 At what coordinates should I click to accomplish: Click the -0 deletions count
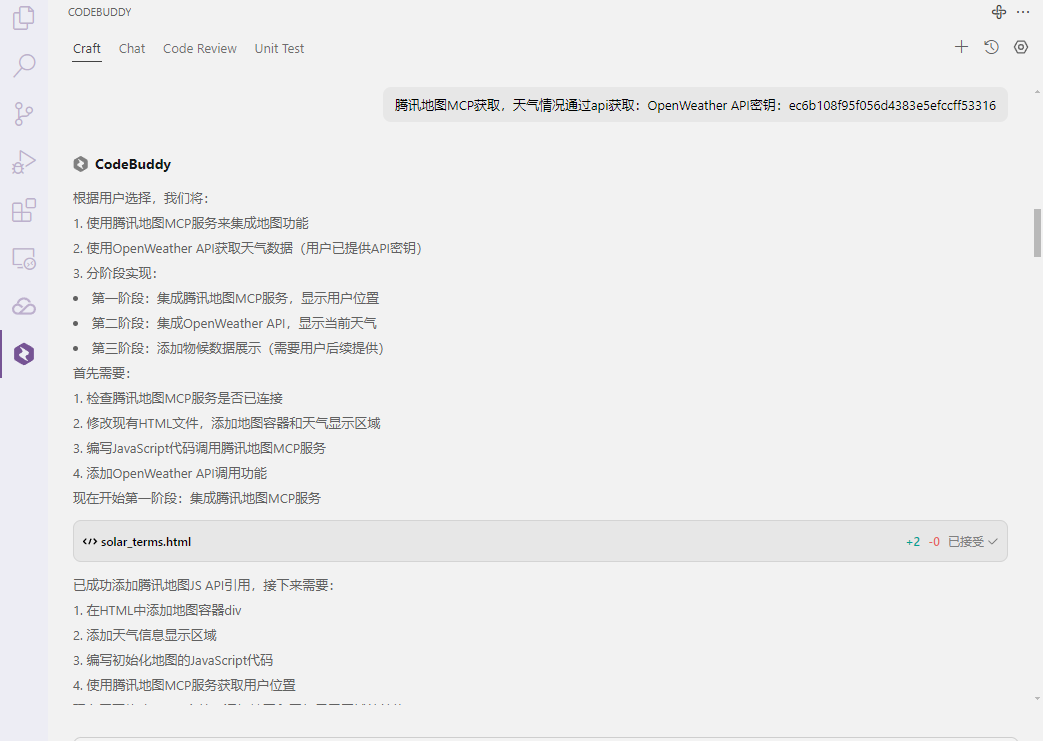[x=934, y=542]
